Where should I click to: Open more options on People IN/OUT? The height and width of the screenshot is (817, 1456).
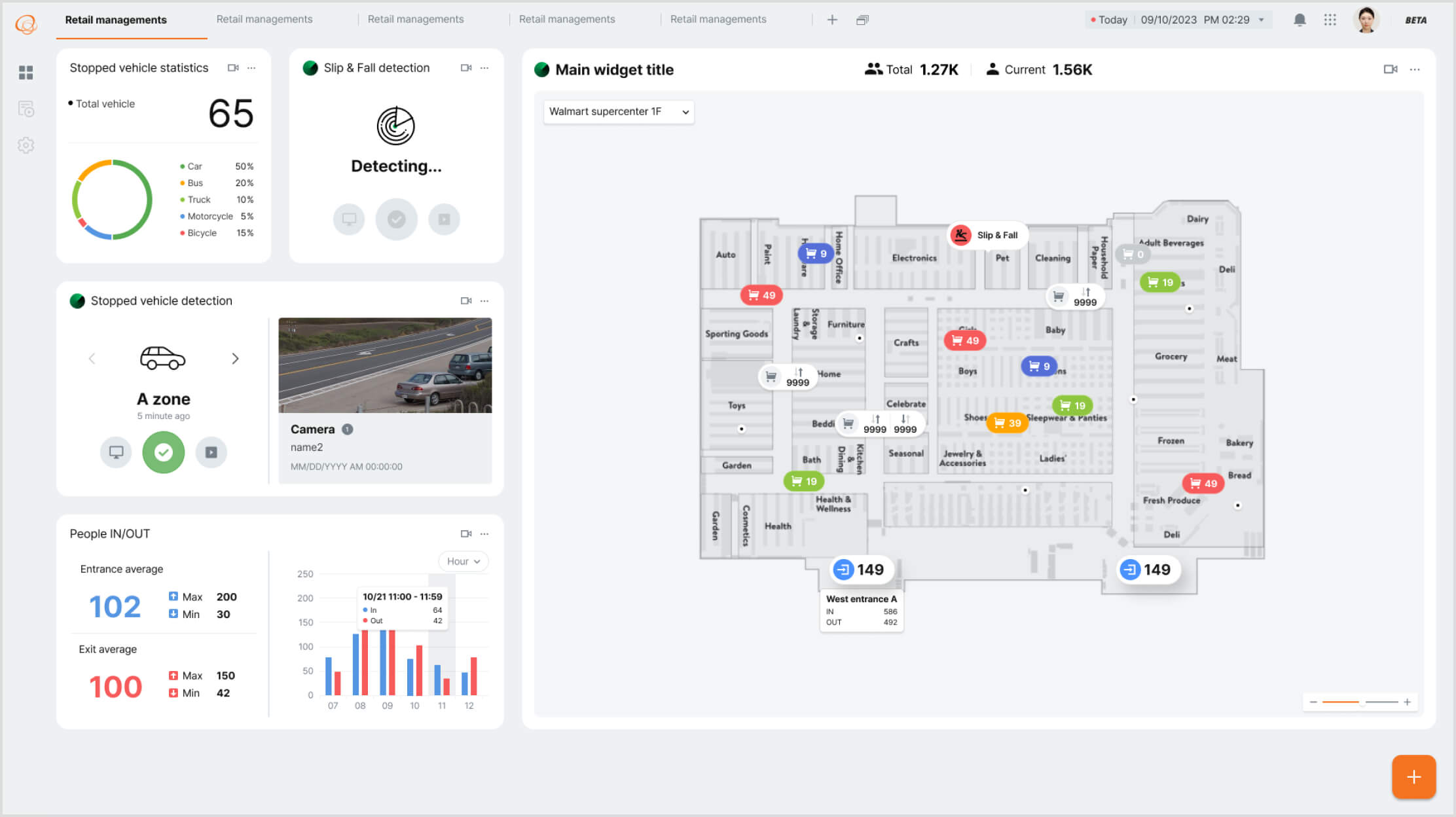tap(484, 534)
